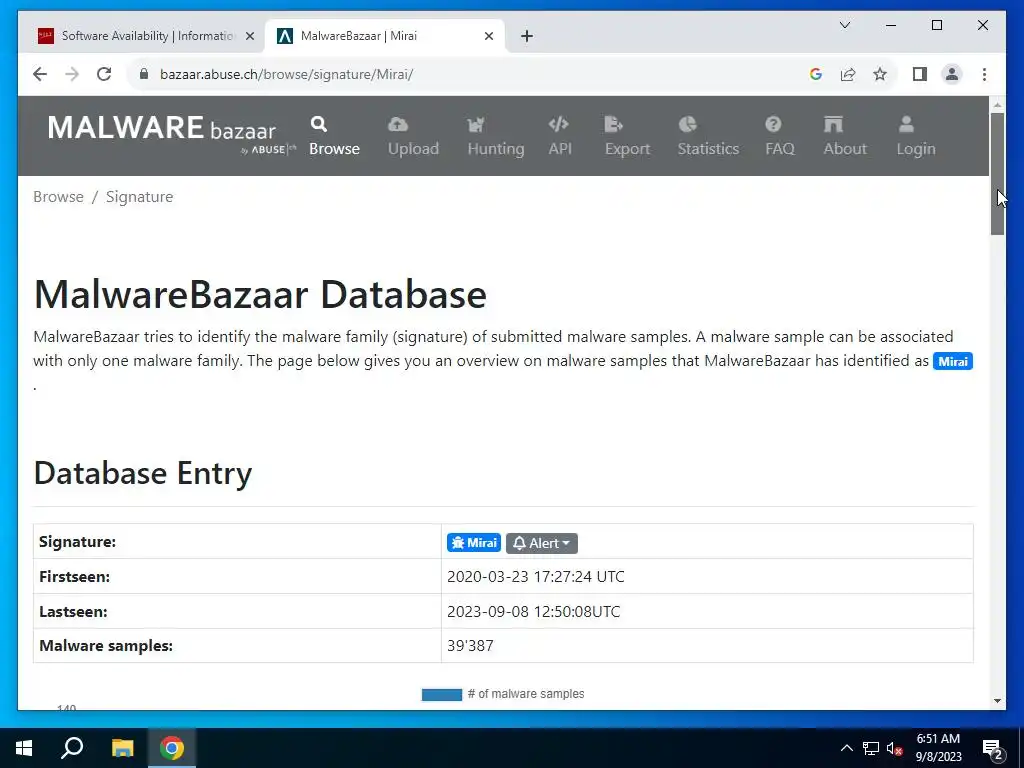Open the Upload menu label
The width and height of the screenshot is (1024, 768).
coord(413,148)
